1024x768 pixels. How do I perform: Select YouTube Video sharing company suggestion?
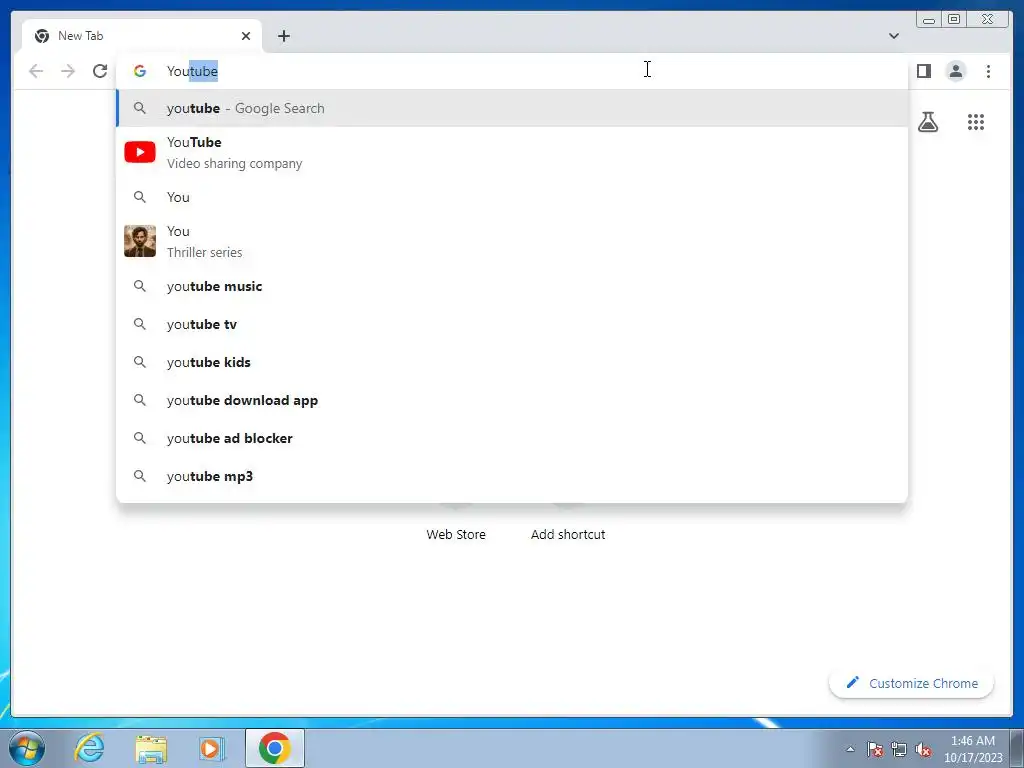[512, 153]
